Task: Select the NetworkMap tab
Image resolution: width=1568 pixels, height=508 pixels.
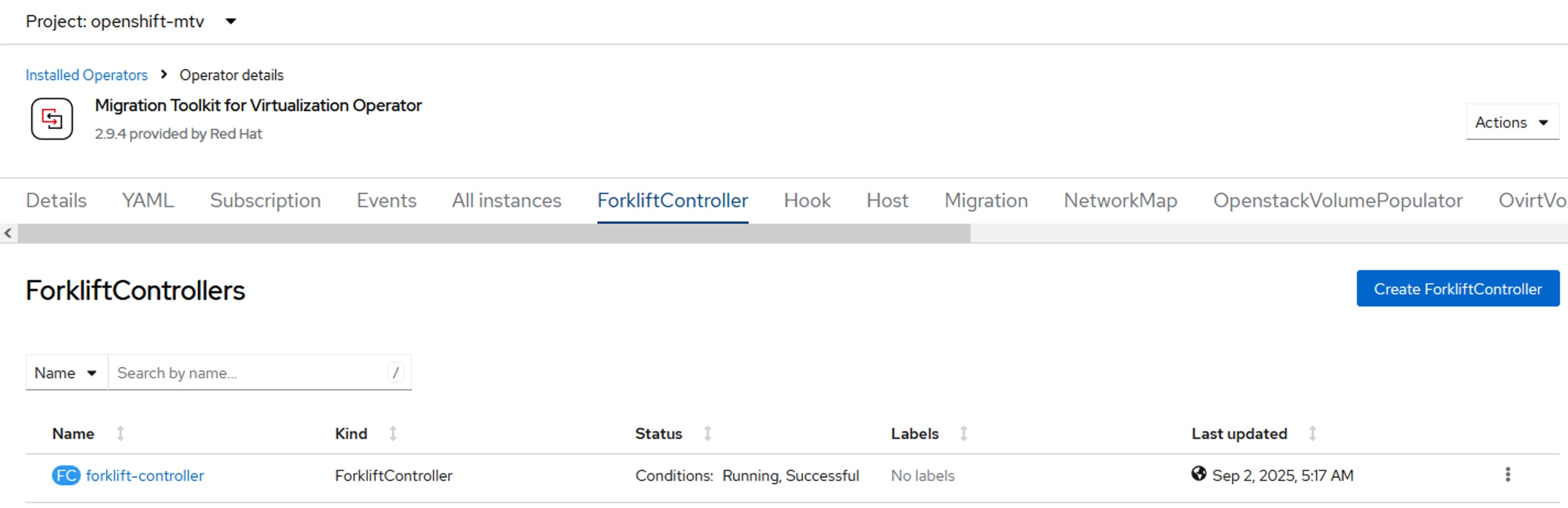Action: coord(1120,200)
